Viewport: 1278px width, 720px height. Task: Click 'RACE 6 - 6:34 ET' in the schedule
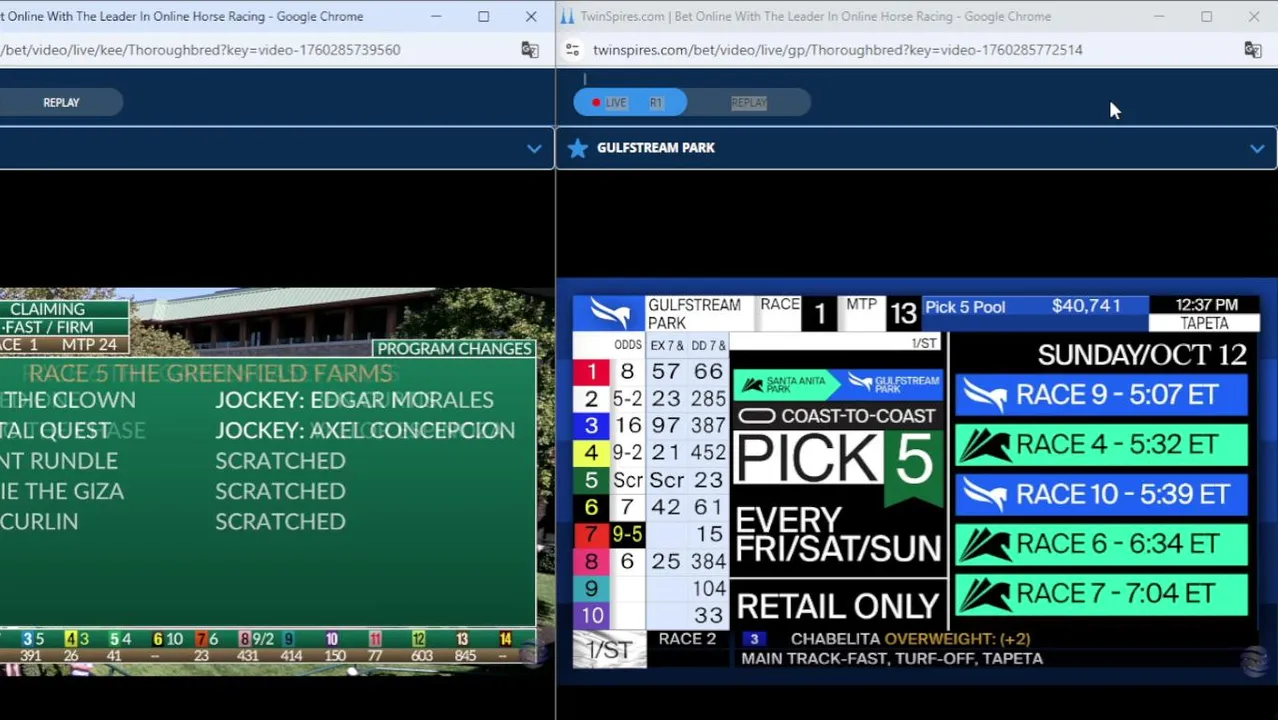1101,544
